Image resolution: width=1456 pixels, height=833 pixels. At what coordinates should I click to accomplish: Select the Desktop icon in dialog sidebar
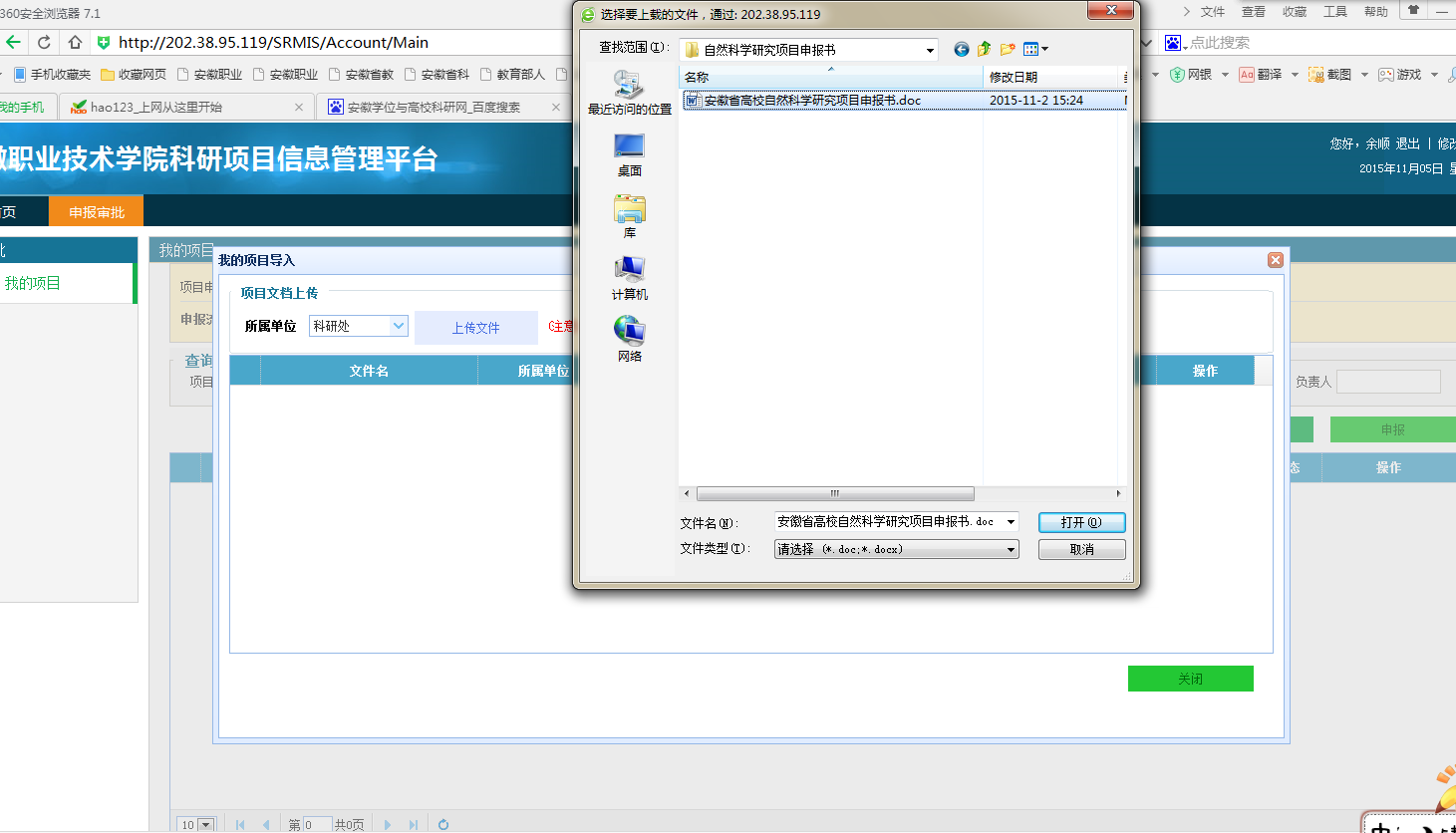pyautogui.click(x=629, y=147)
